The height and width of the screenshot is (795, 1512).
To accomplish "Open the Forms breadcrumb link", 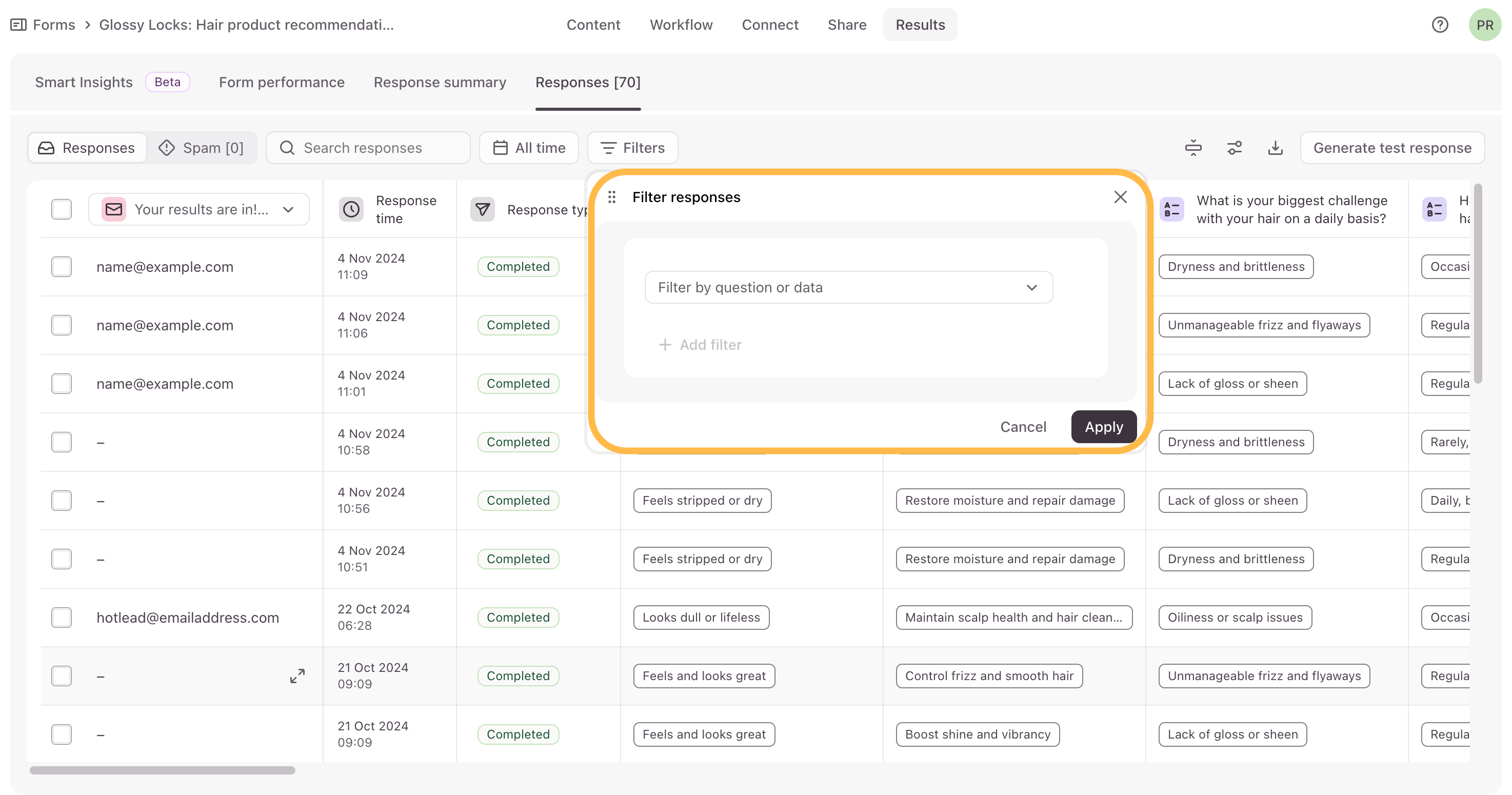I will [54, 25].
